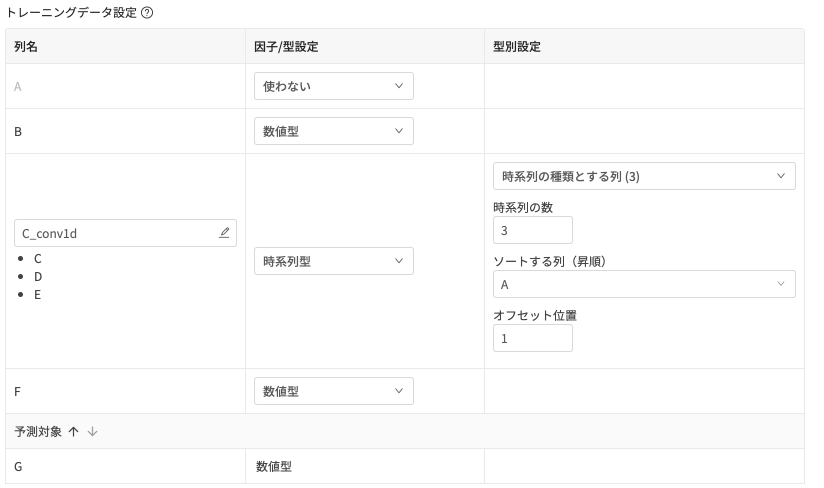Expand the 時系列の種類とする列 (3) dropdown
The height and width of the screenshot is (488, 824).
click(x=644, y=176)
